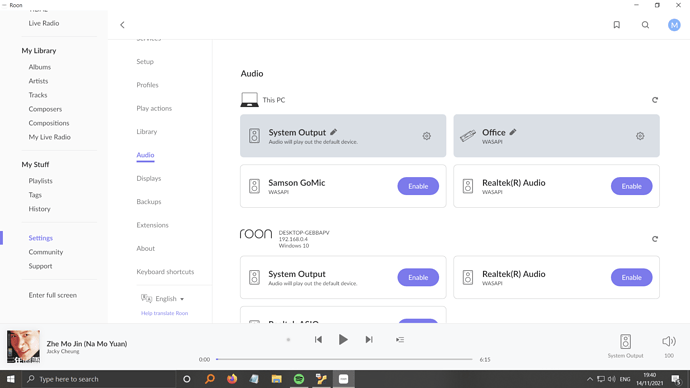Browse Compositions in My Library

click(x=49, y=123)
